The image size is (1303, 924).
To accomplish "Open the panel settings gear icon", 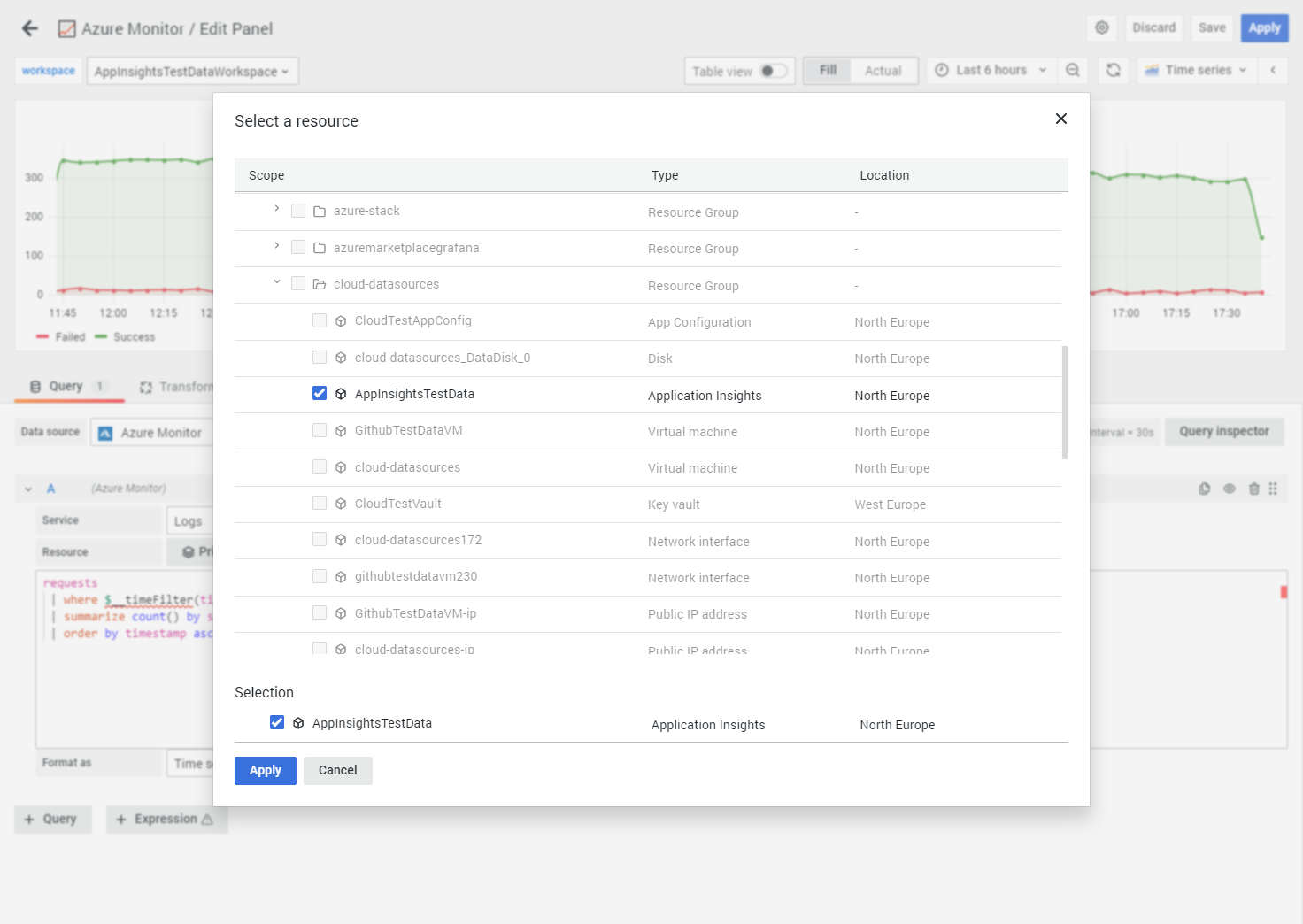I will pyautogui.click(x=1101, y=27).
